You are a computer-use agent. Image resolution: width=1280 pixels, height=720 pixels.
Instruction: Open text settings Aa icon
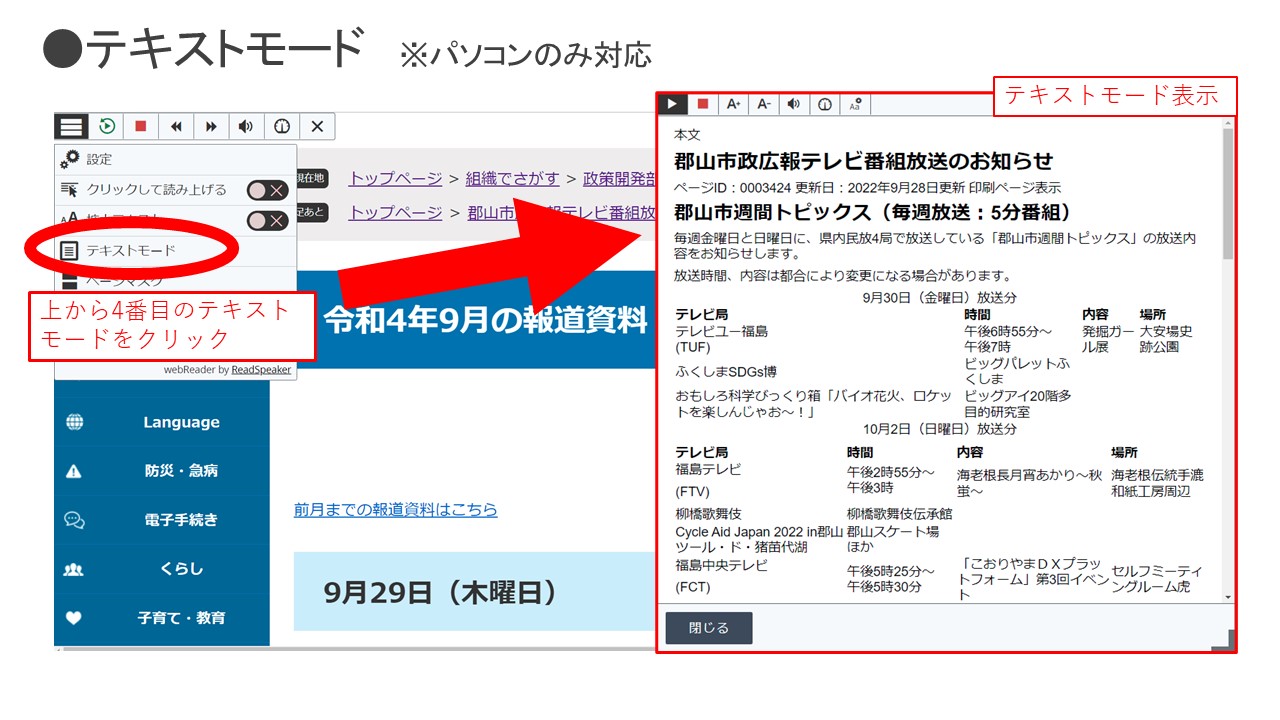tap(855, 104)
